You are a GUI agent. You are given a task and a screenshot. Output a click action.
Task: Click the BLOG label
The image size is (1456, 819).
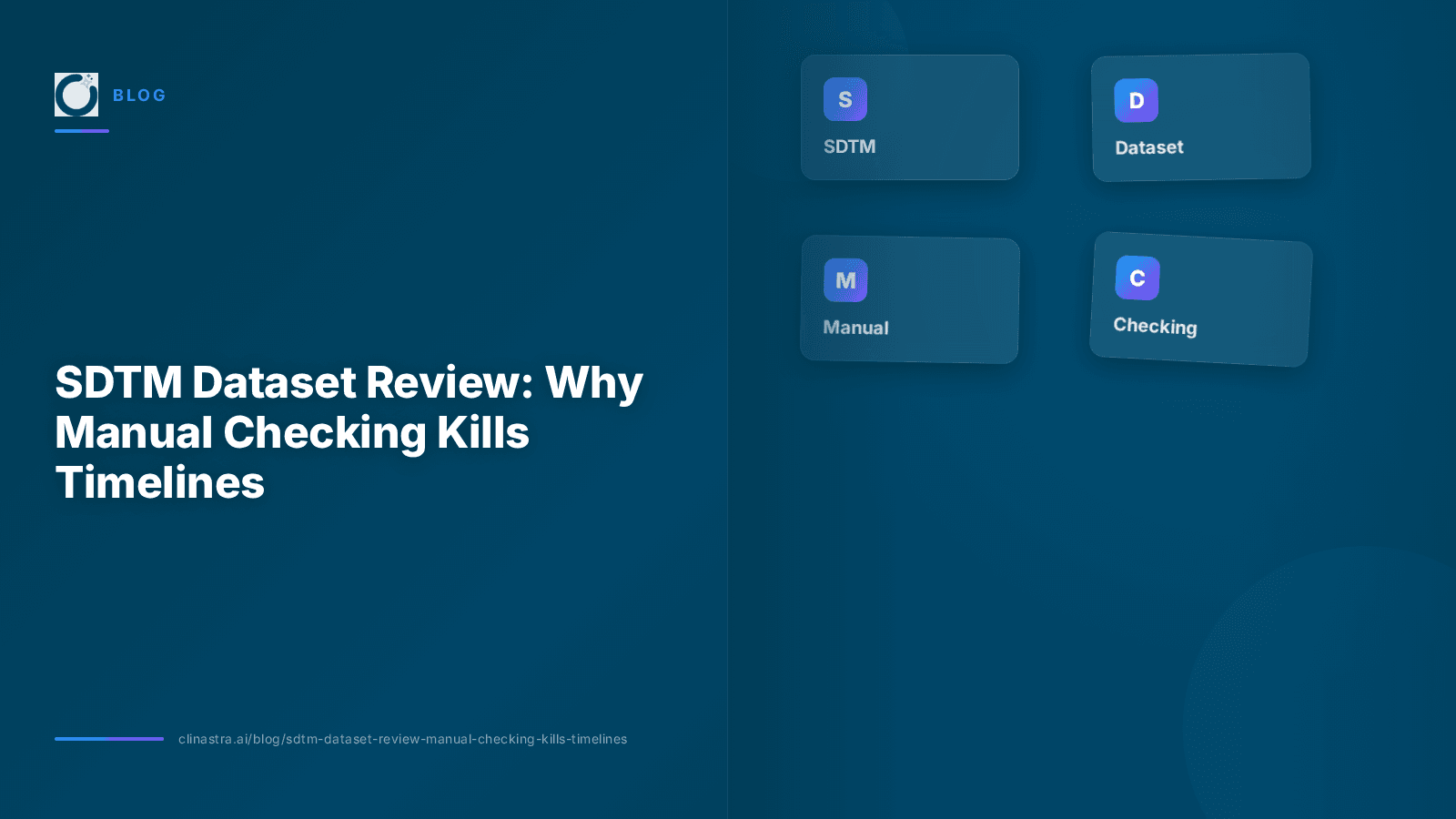tap(139, 96)
